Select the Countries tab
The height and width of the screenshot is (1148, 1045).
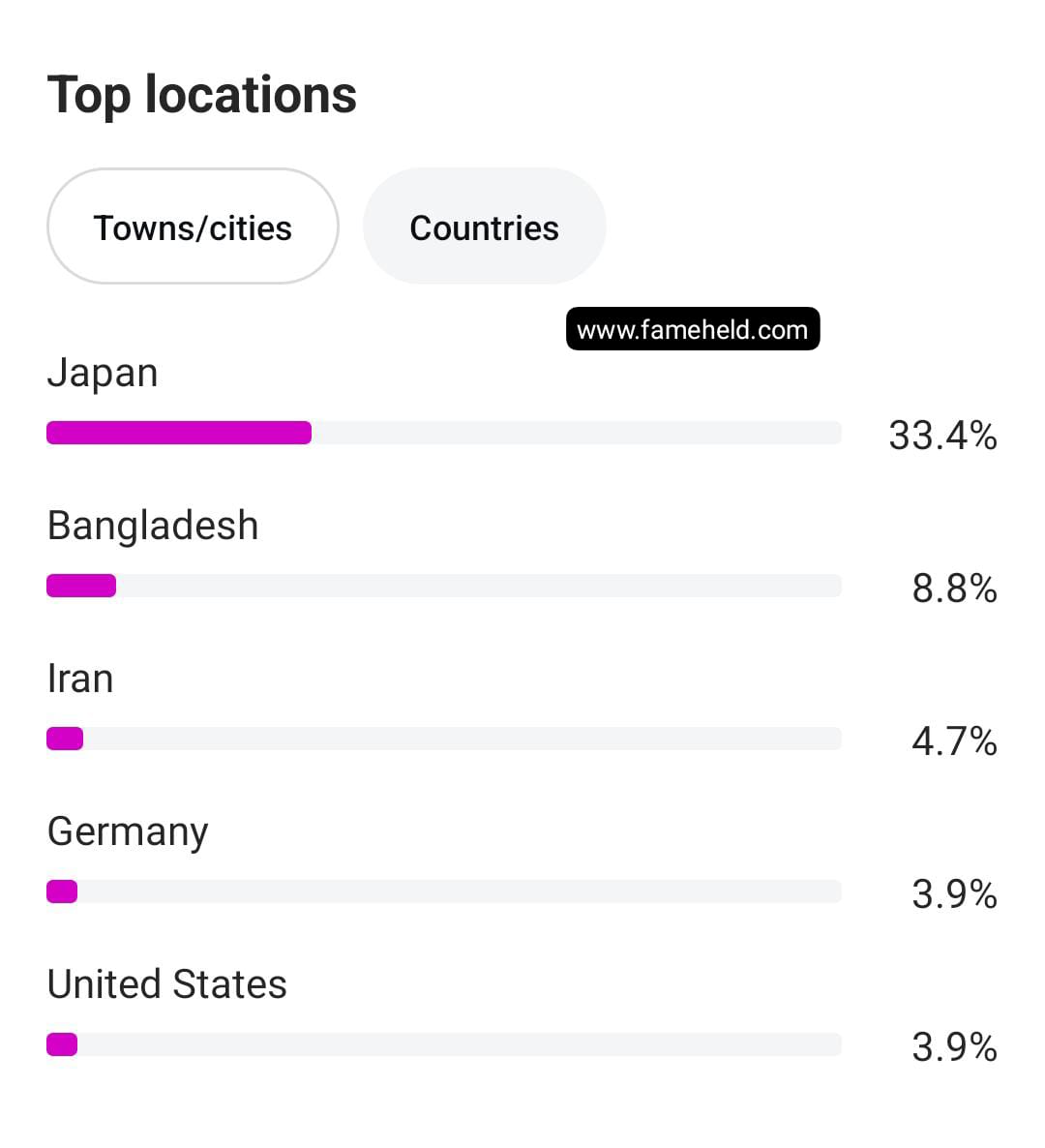click(x=484, y=227)
